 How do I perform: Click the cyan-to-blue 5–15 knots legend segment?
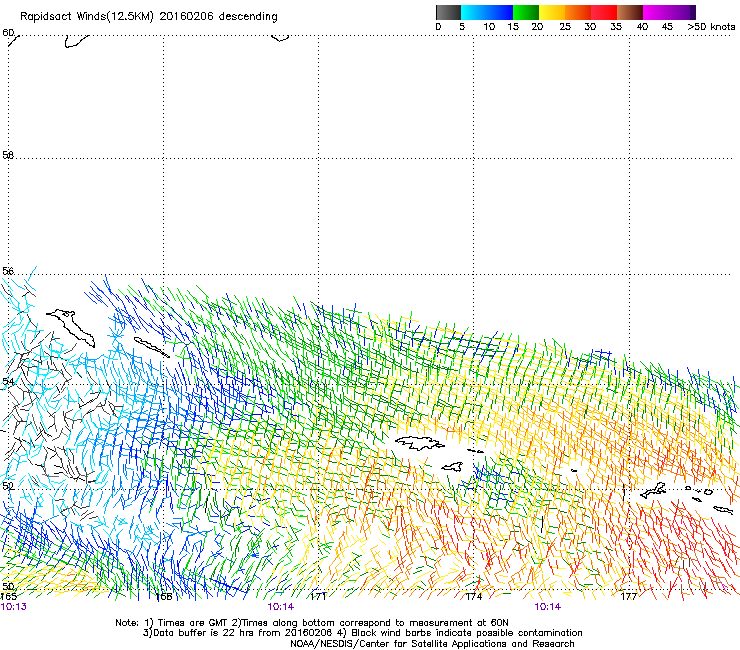tap(487, 12)
